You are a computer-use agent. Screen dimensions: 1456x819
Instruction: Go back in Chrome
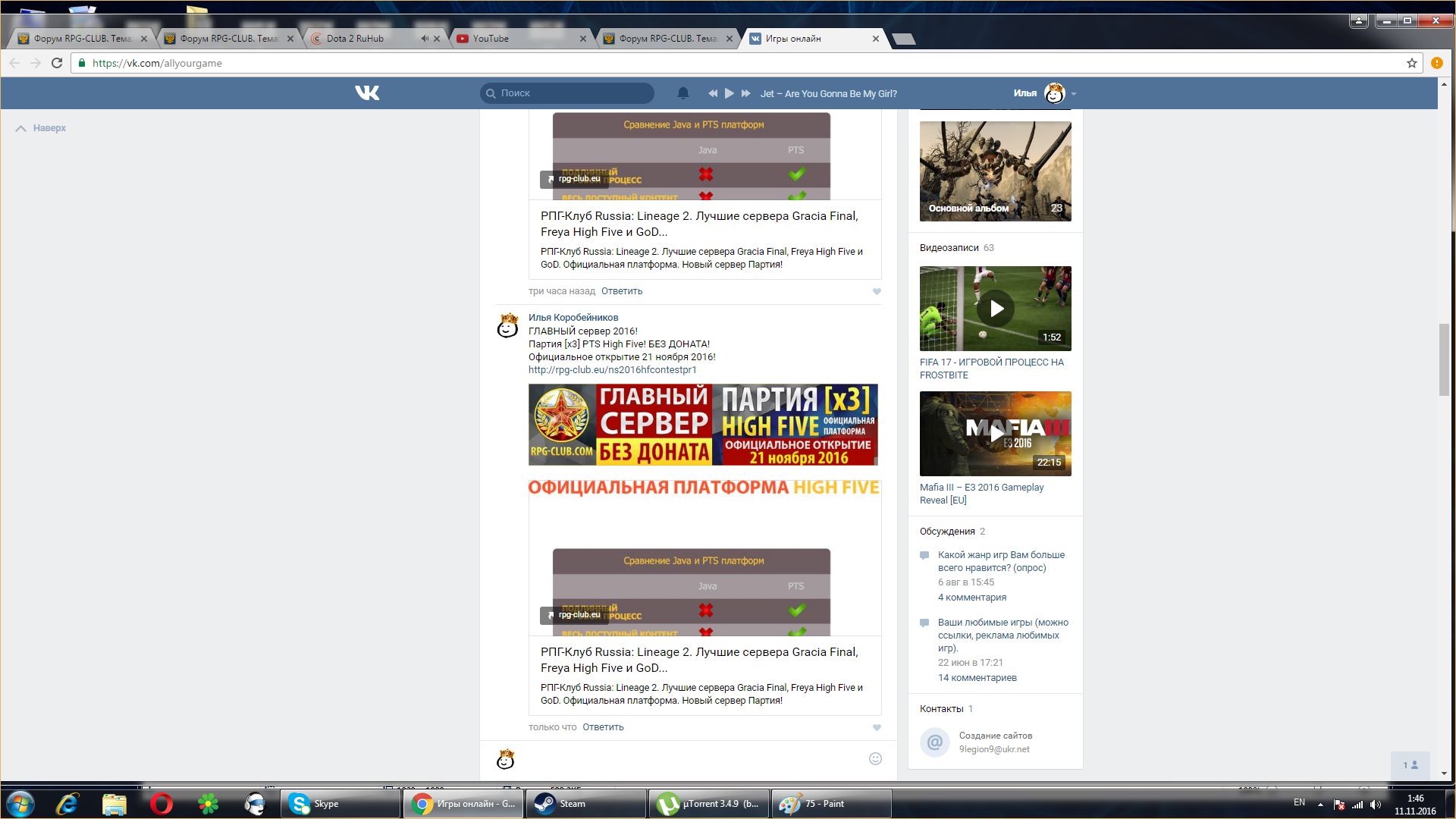(14, 63)
